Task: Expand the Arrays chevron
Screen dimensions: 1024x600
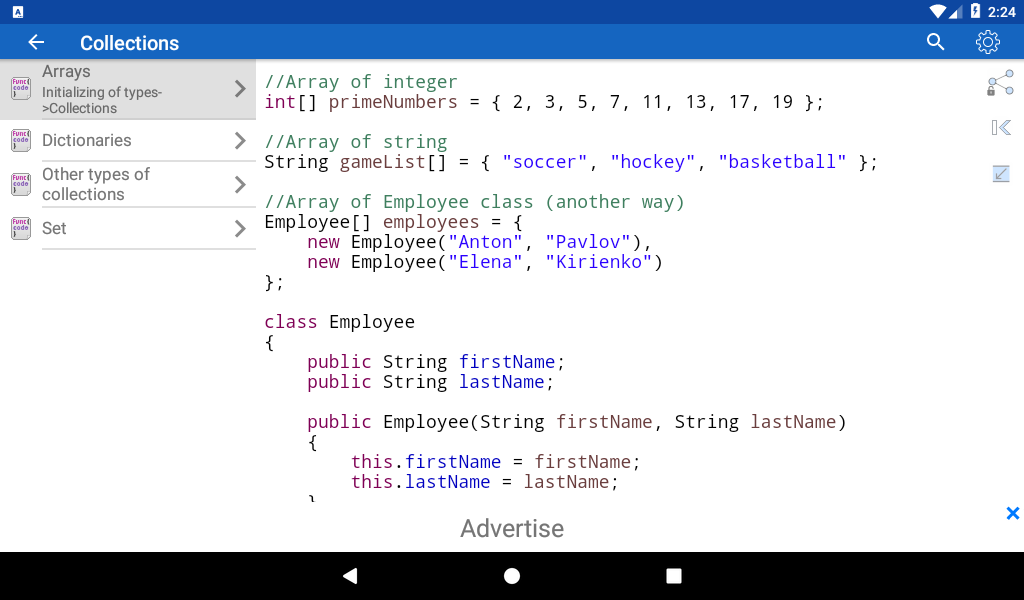Action: point(240,89)
